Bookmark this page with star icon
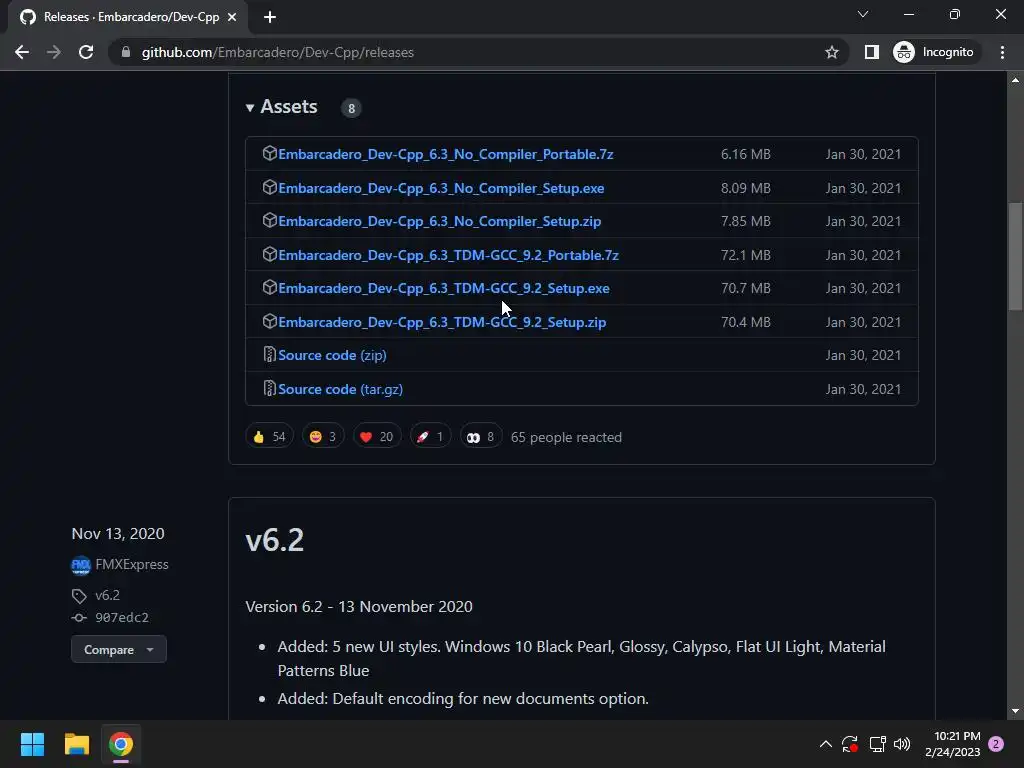 coord(831,52)
